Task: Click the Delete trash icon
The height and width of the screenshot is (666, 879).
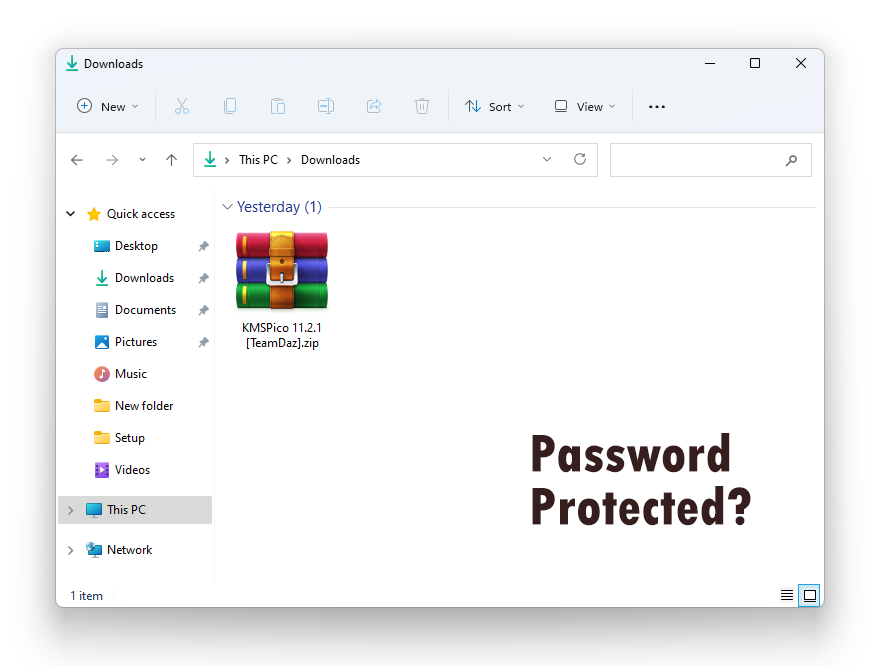Action: [422, 106]
